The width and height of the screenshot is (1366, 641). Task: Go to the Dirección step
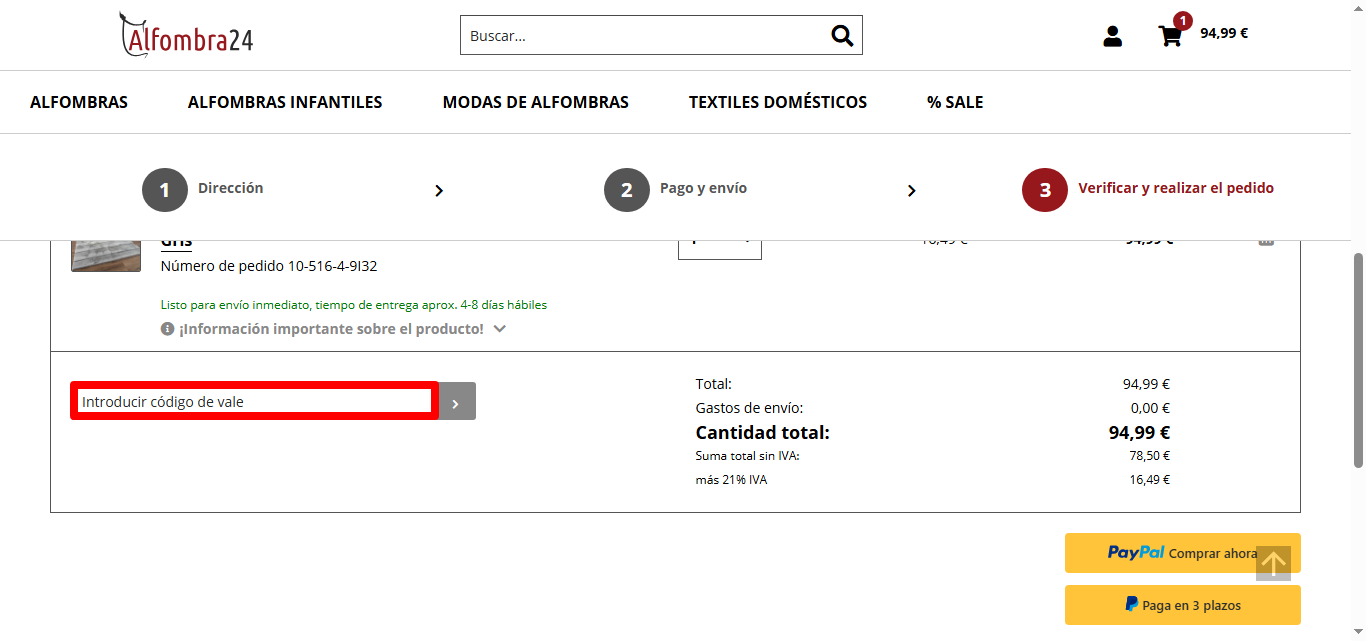pyautogui.click(x=231, y=188)
